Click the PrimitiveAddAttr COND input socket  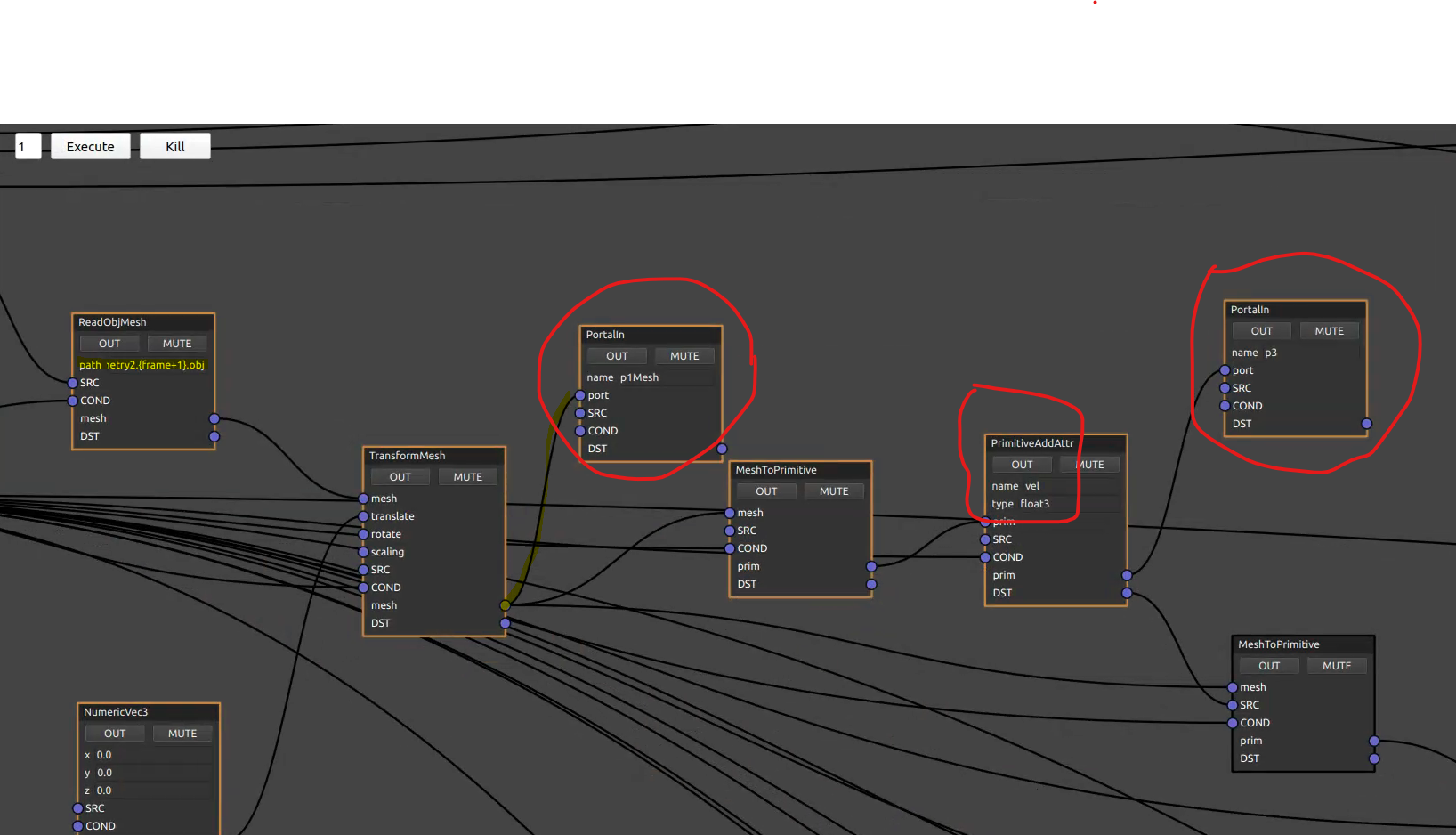pos(985,557)
